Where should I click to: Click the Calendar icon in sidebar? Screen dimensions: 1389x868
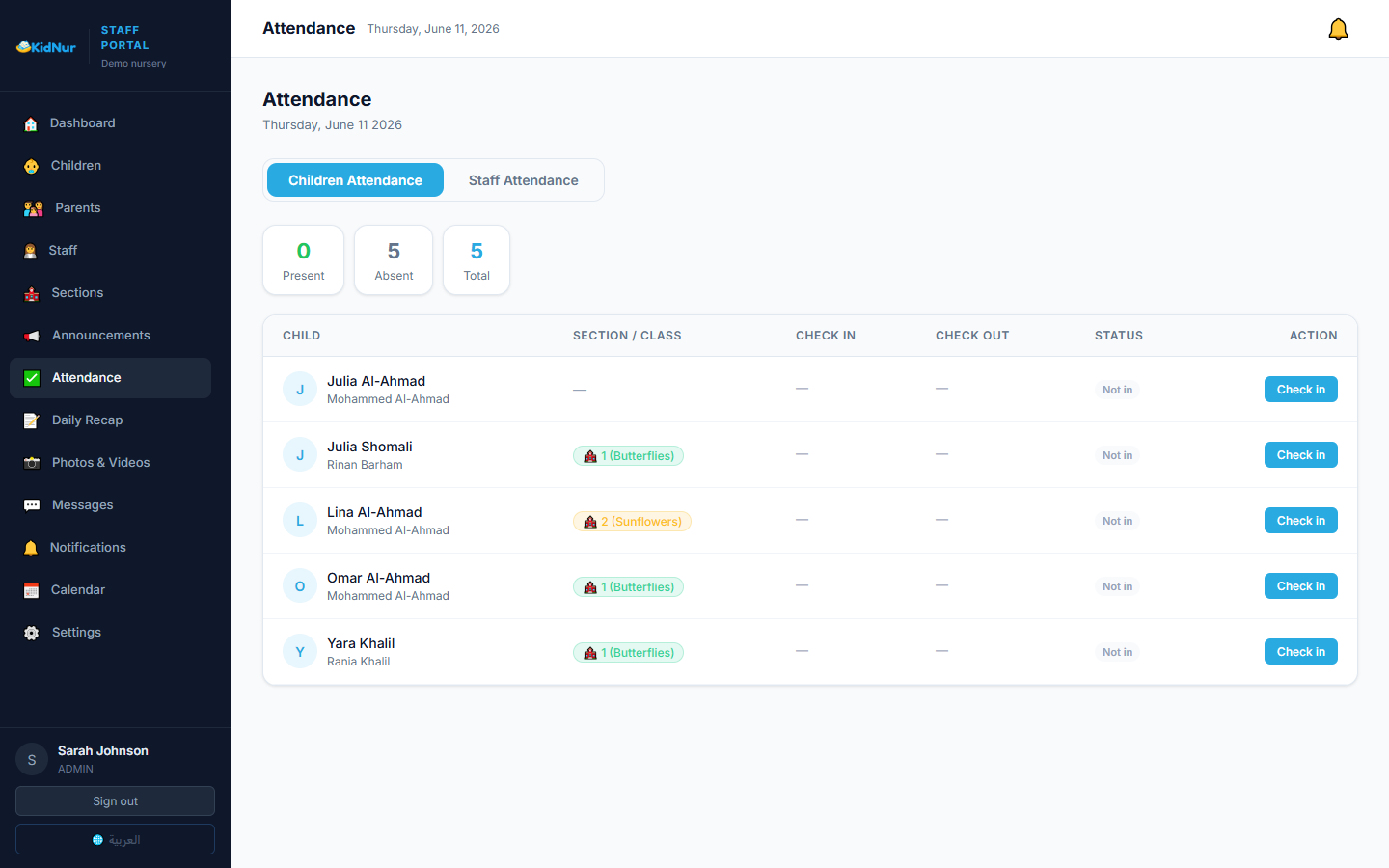coord(31,590)
